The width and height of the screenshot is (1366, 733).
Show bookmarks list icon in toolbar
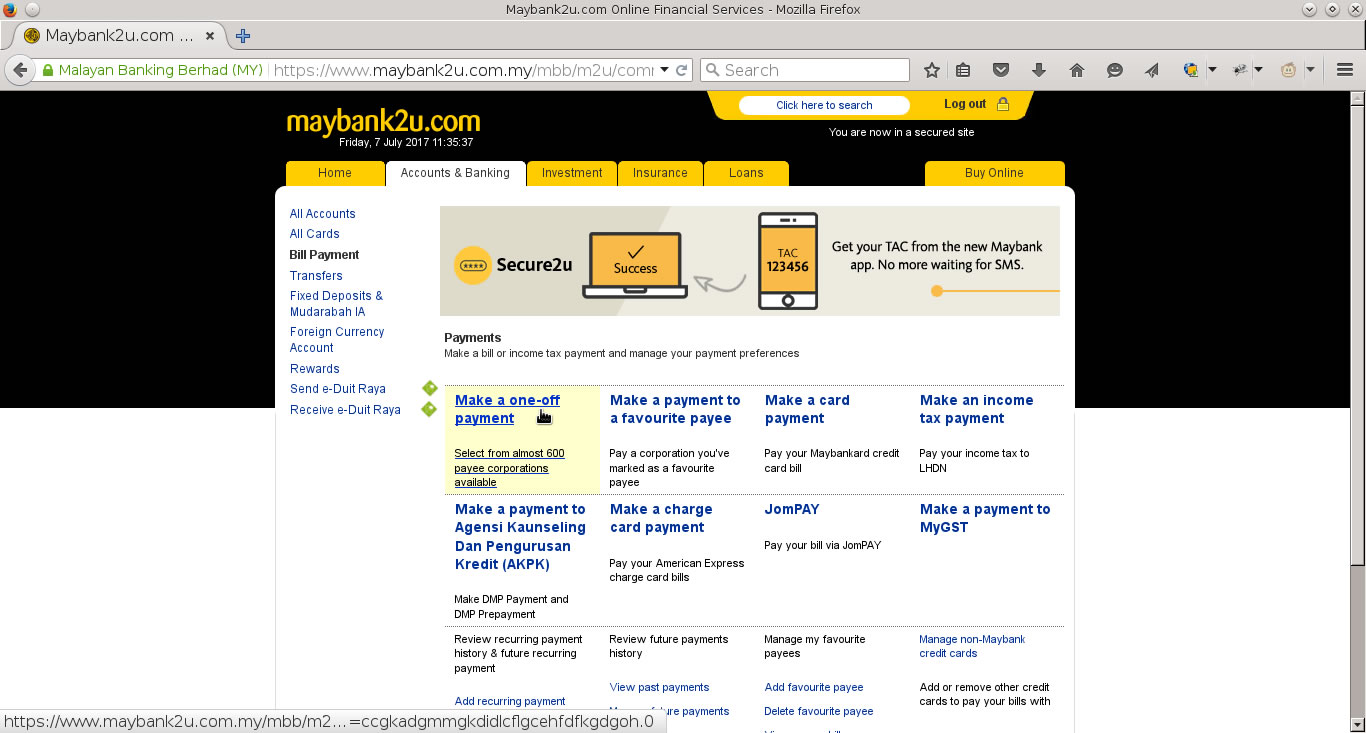(x=963, y=70)
